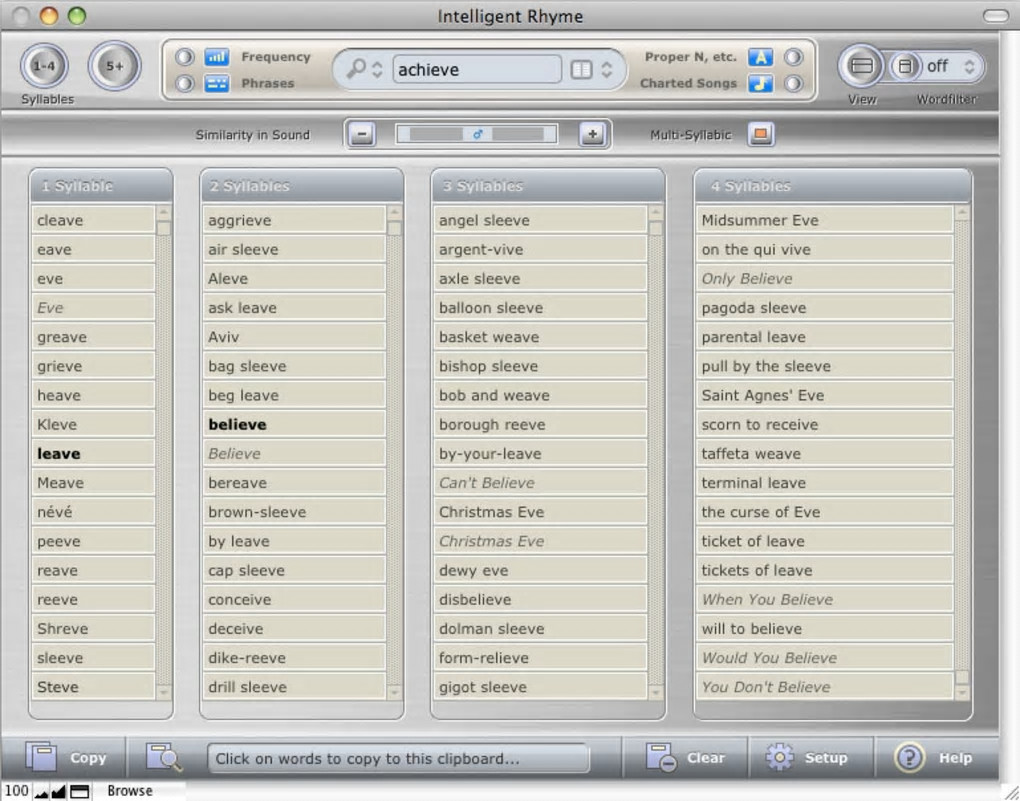This screenshot has width=1020, height=801.
Task: Select the 5+ syllables round button
Action: pos(114,66)
